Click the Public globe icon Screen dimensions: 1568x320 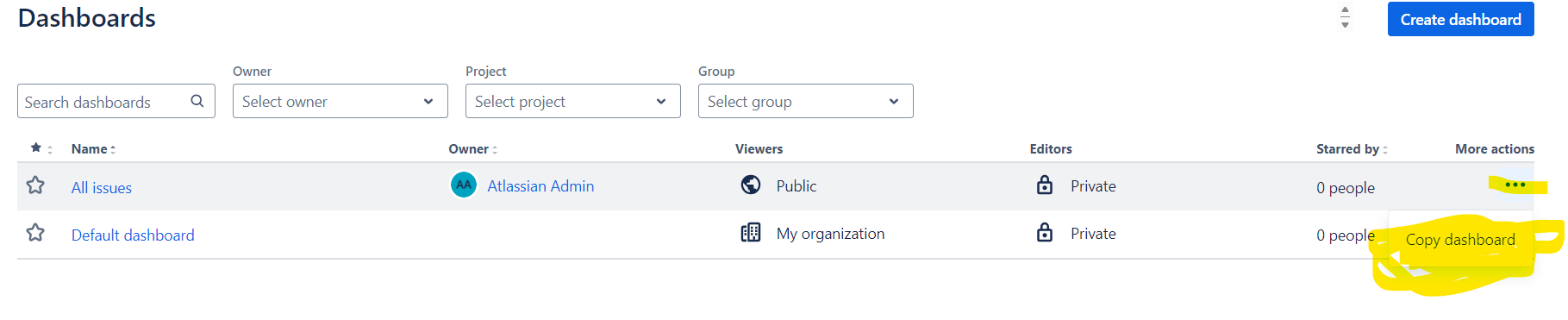(x=751, y=185)
